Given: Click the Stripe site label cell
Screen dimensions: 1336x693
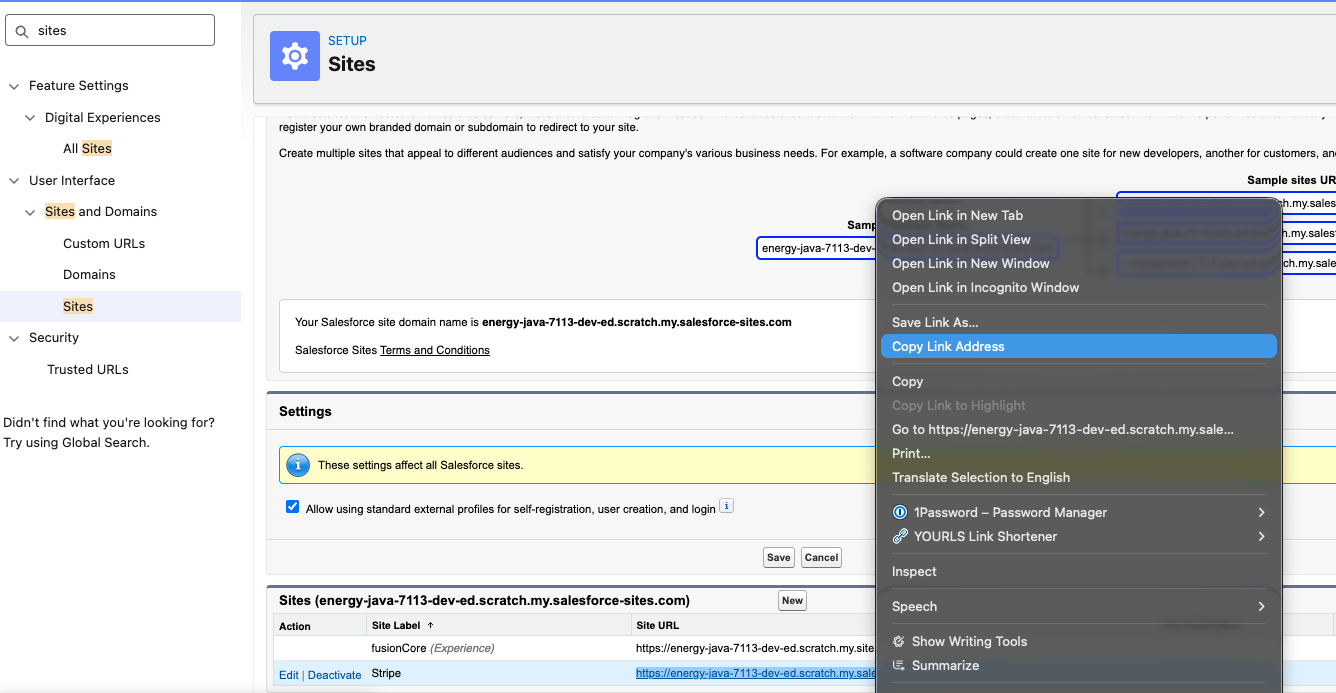Looking at the screenshot, I should 386,673.
